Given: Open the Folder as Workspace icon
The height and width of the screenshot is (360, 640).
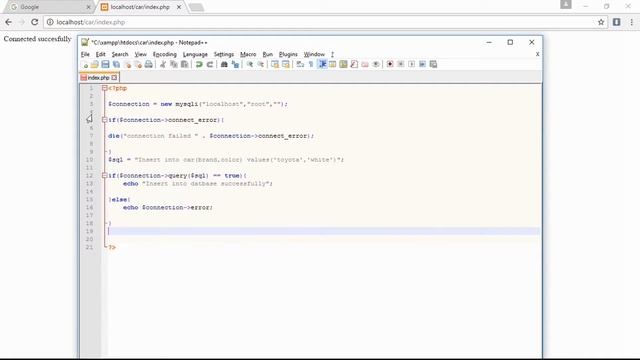Looking at the screenshot, I should click(x=365, y=64).
